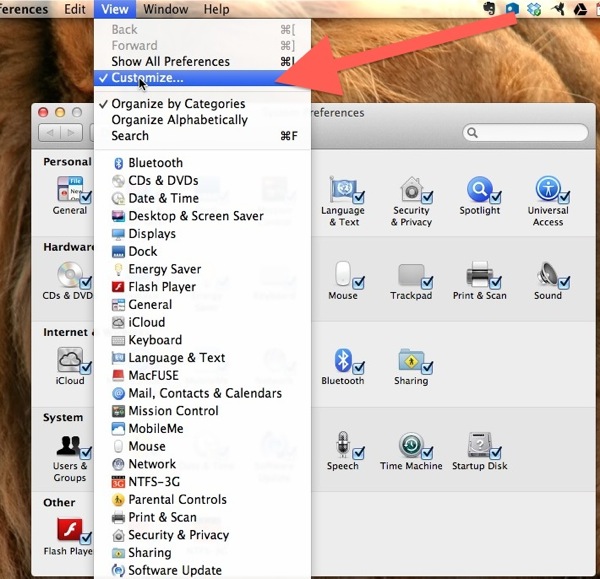Open the General preference pane icon

(x=70, y=189)
